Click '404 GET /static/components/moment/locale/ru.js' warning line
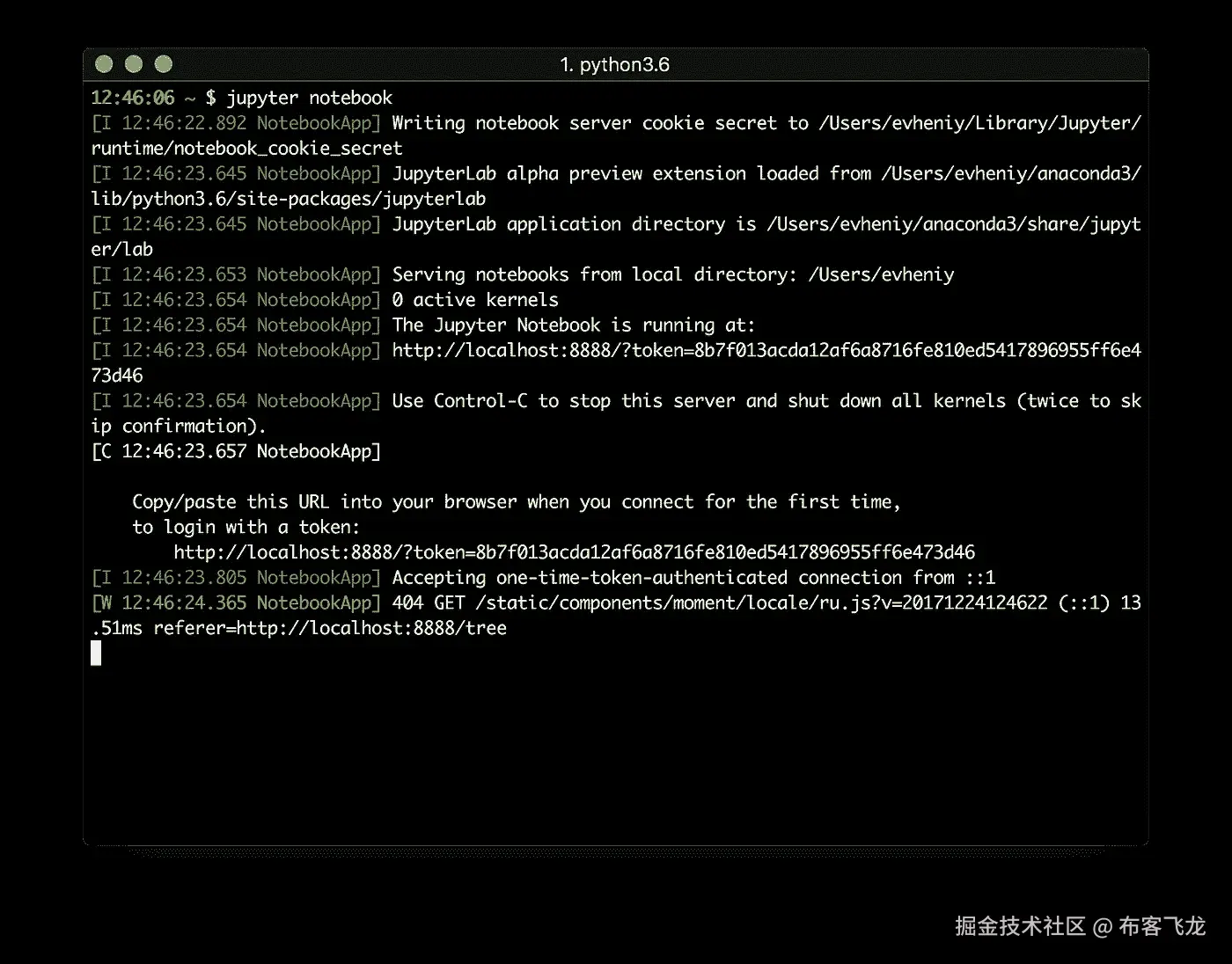The height and width of the screenshot is (964, 1232). click(x=616, y=602)
